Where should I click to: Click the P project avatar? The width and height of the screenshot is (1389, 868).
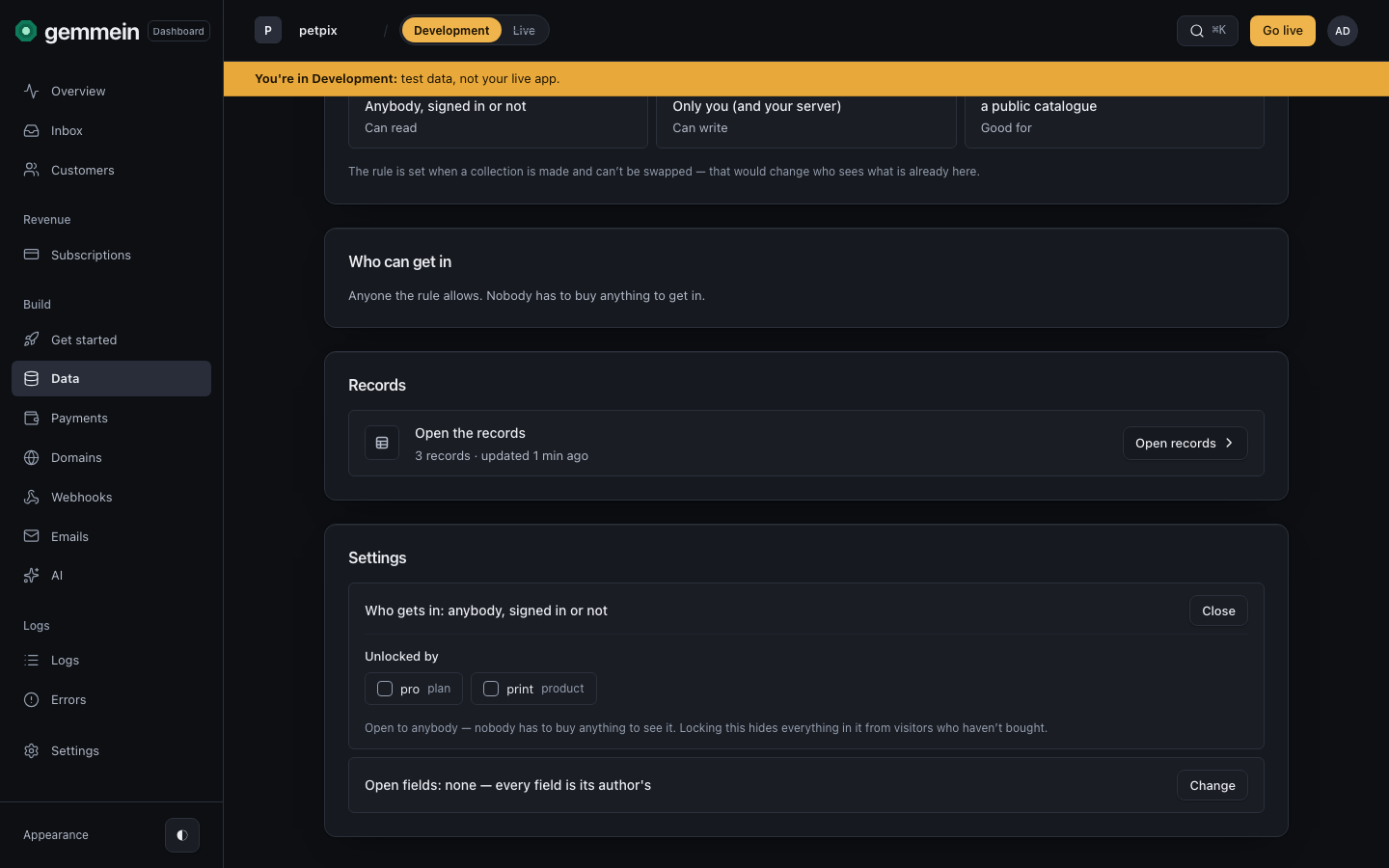click(x=268, y=31)
